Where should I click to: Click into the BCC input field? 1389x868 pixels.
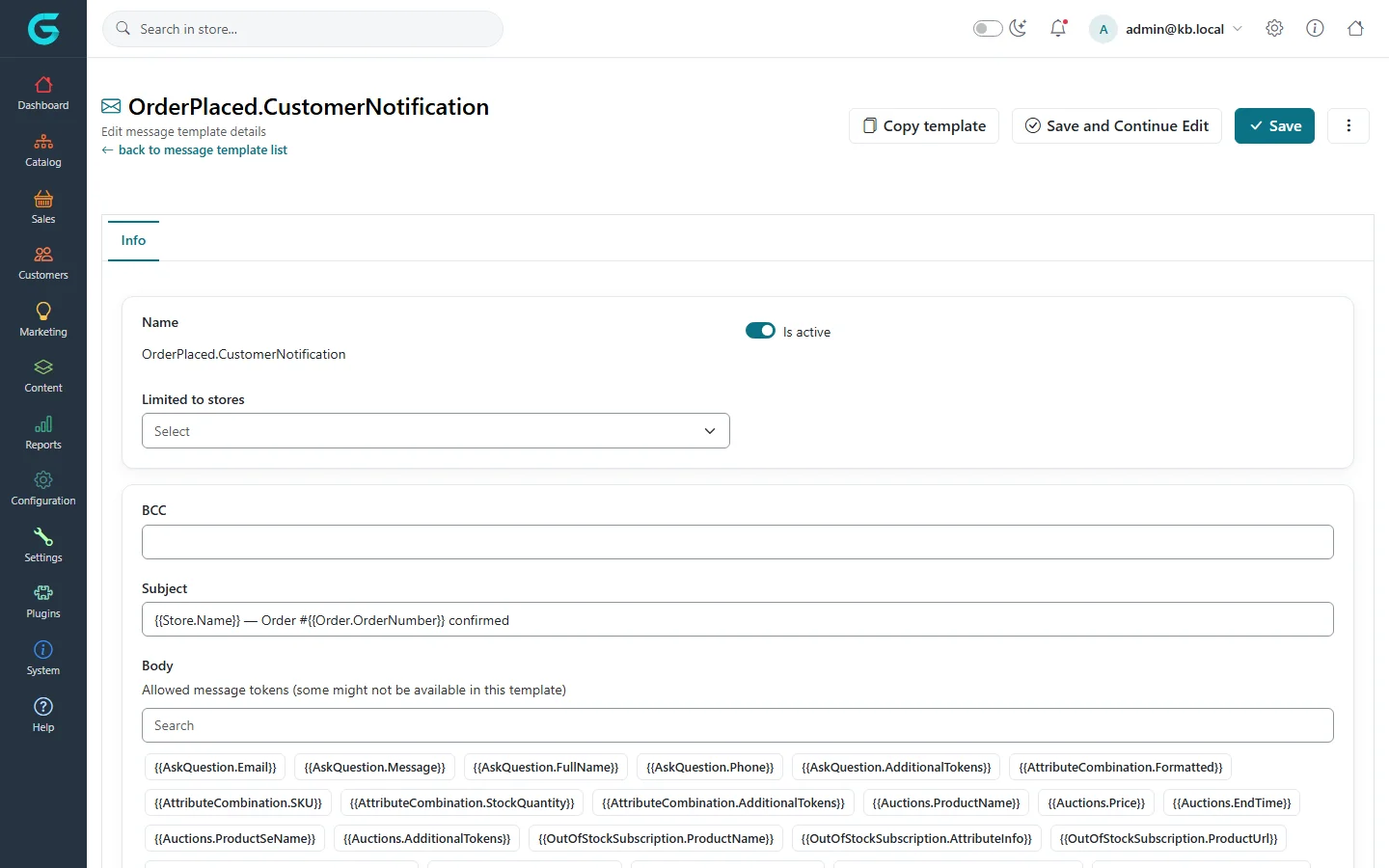[738, 542]
